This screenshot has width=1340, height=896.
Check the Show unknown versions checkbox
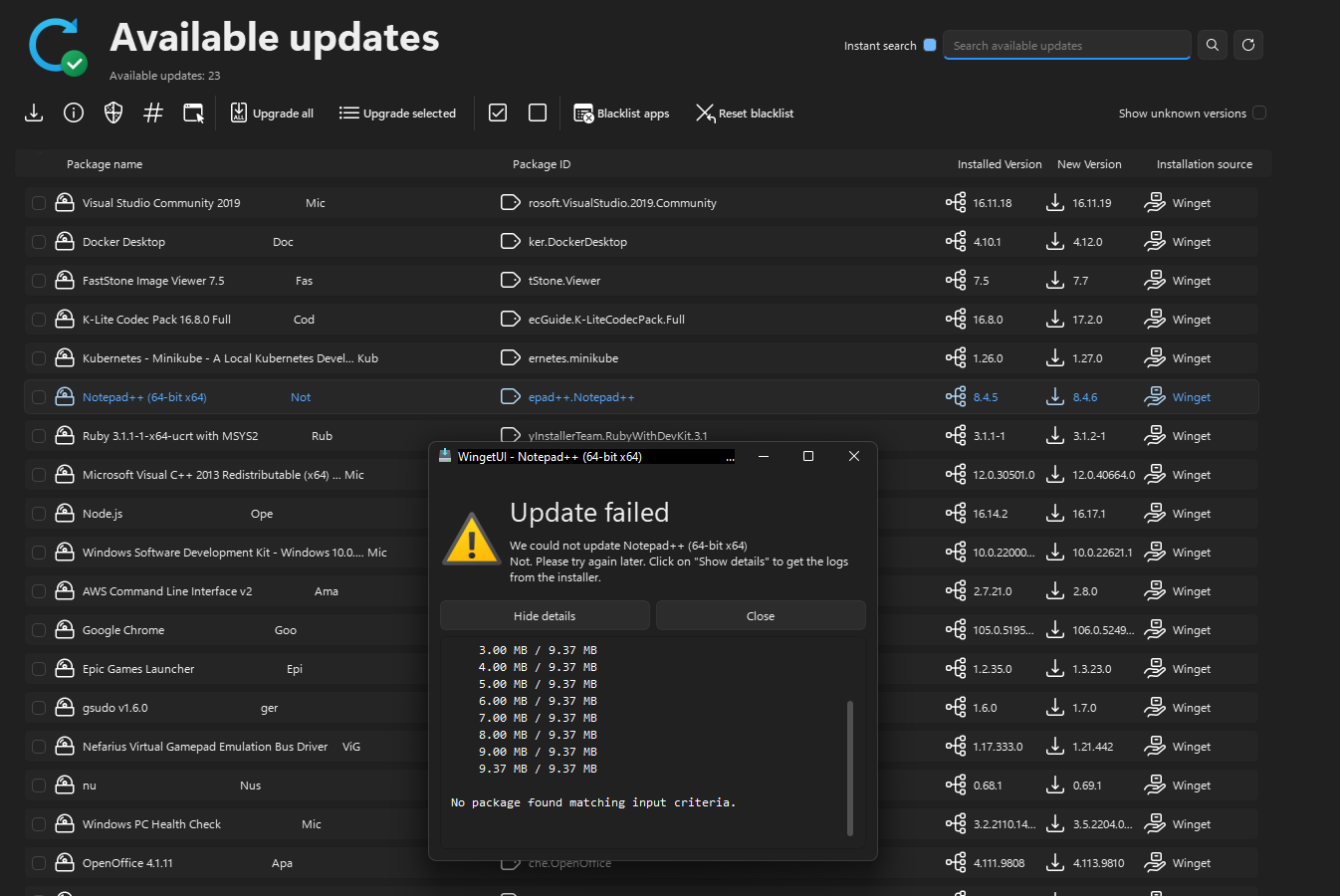pyautogui.click(x=1260, y=112)
